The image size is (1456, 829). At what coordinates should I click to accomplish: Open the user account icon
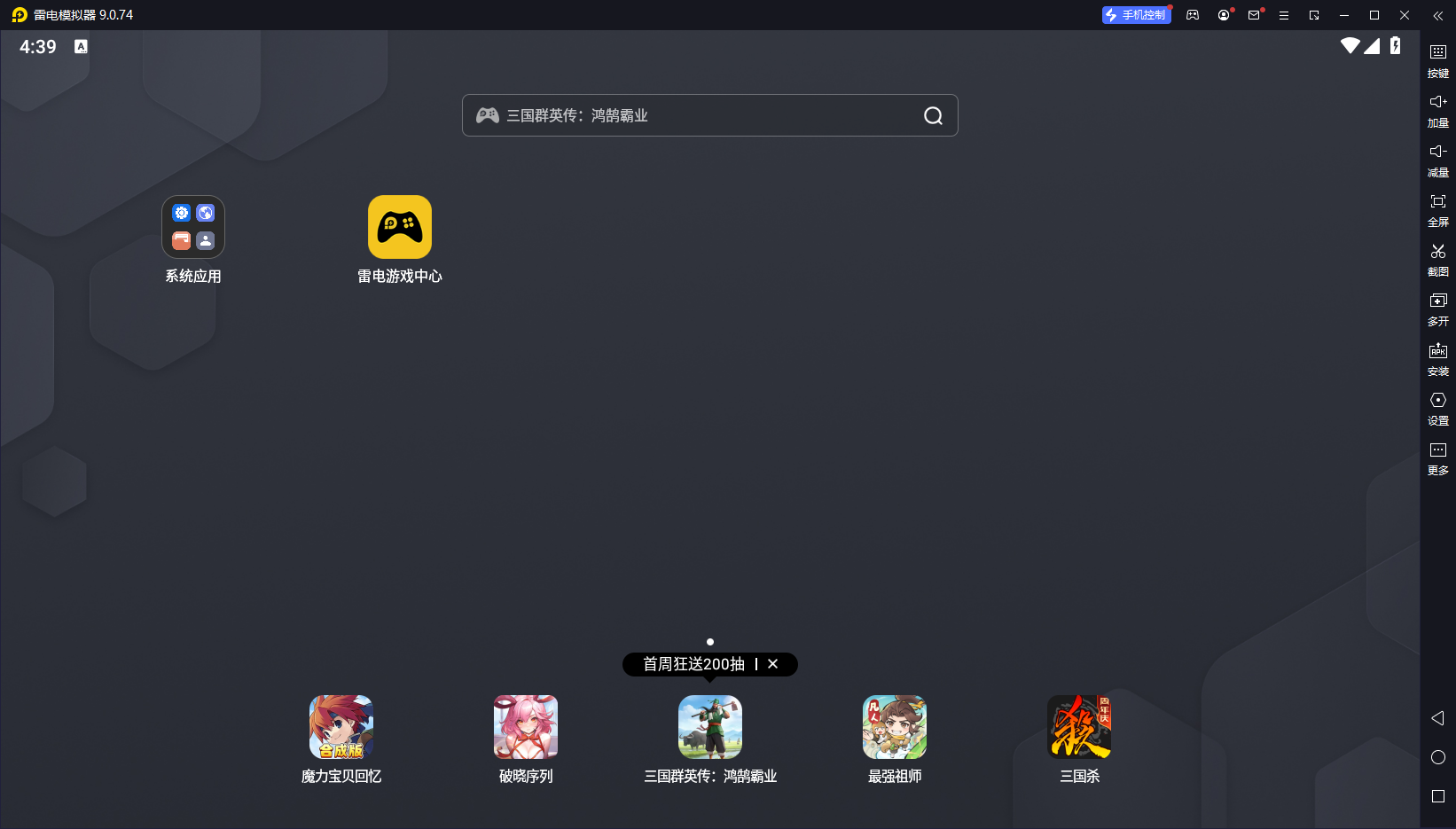click(x=1224, y=15)
